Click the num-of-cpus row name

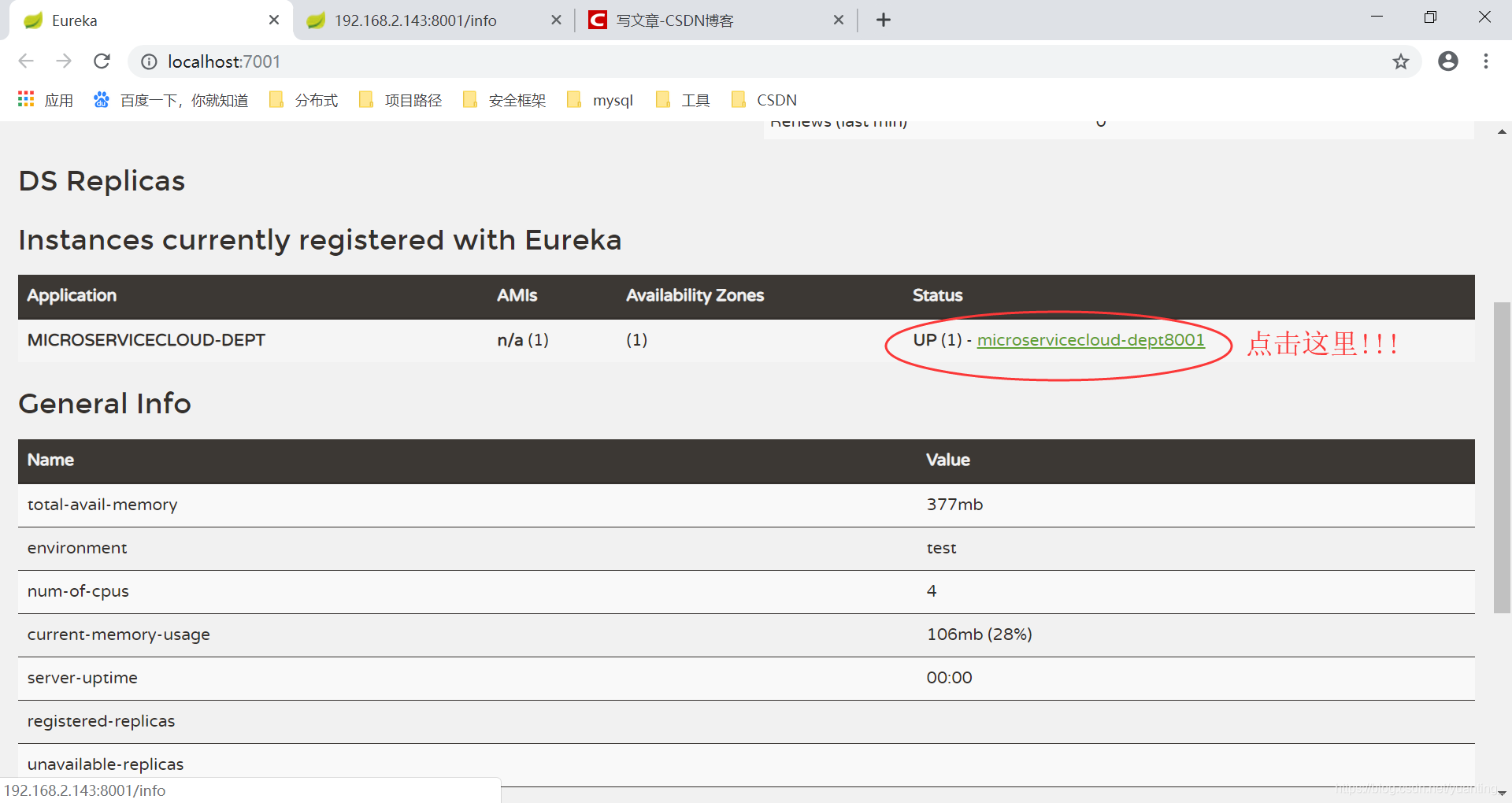[78, 591]
